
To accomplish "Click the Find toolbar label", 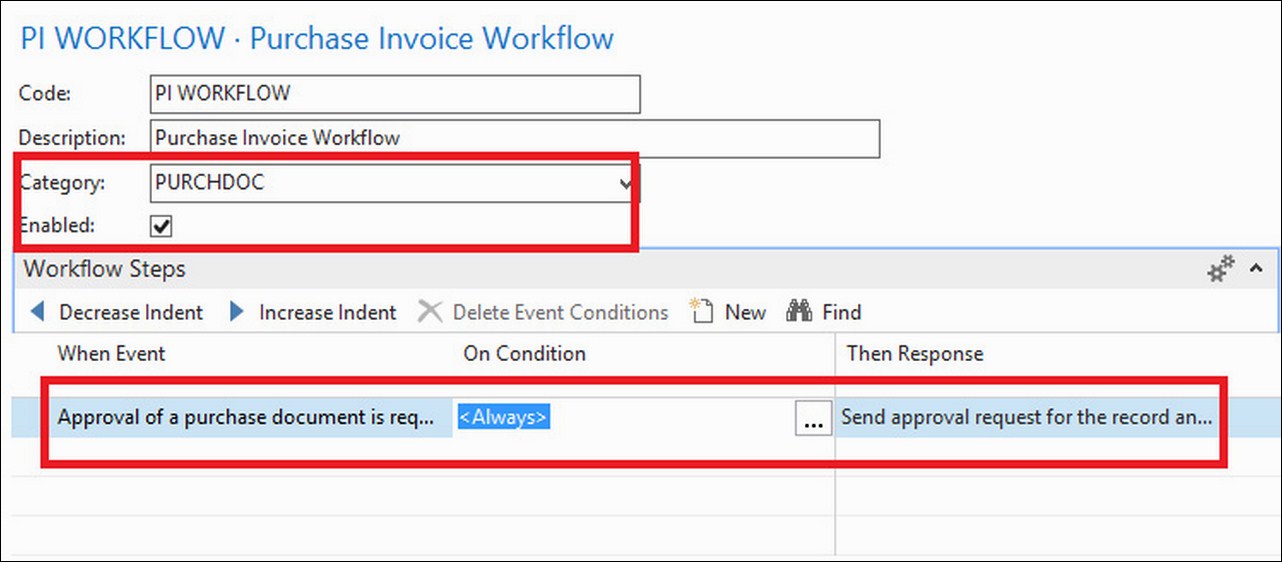I will (x=842, y=312).
